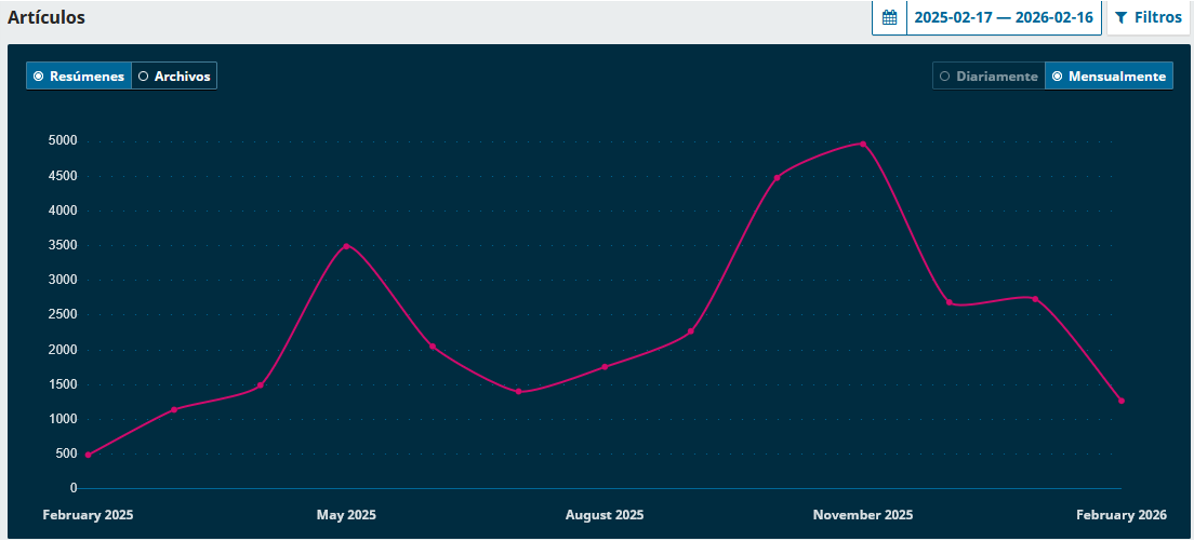Screen dimensions: 1194x540
Task: Switch to the Archivos radio option
Action: pyautogui.click(x=174, y=76)
